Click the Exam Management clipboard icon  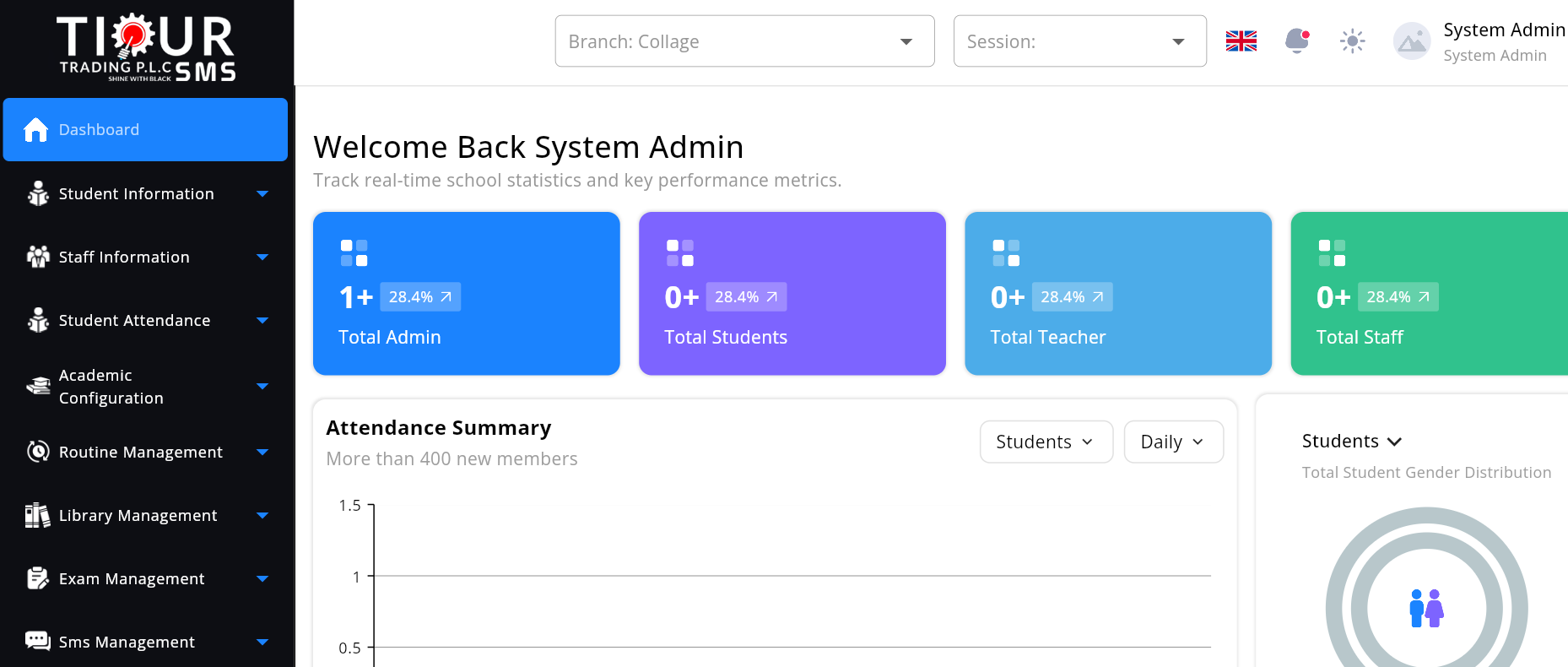pos(38,578)
